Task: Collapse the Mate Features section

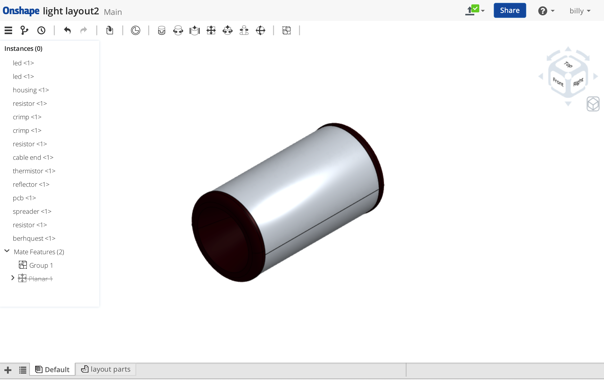Action: coord(7,251)
